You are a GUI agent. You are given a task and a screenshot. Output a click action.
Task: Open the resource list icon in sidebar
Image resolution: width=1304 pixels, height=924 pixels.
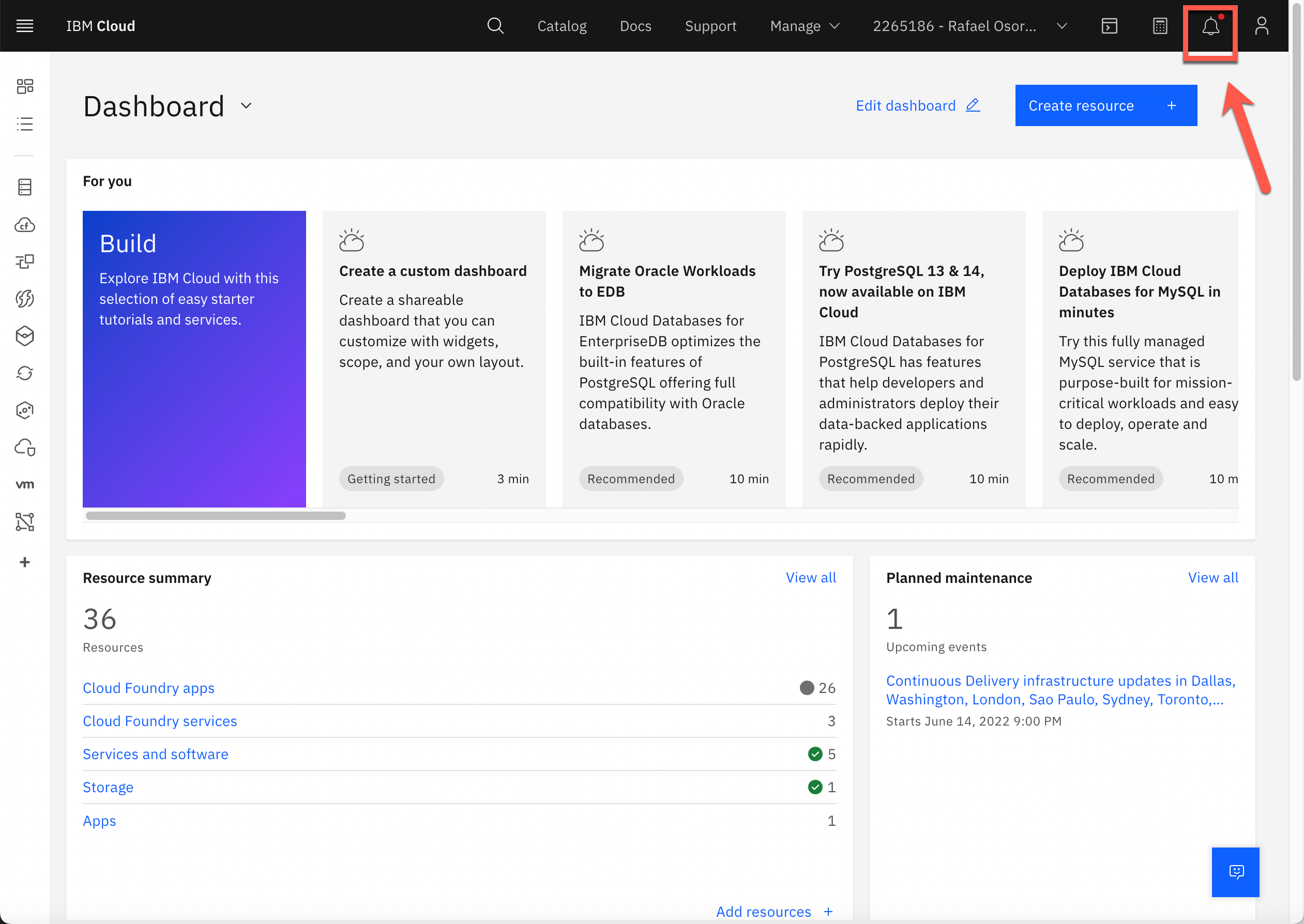click(x=25, y=124)
